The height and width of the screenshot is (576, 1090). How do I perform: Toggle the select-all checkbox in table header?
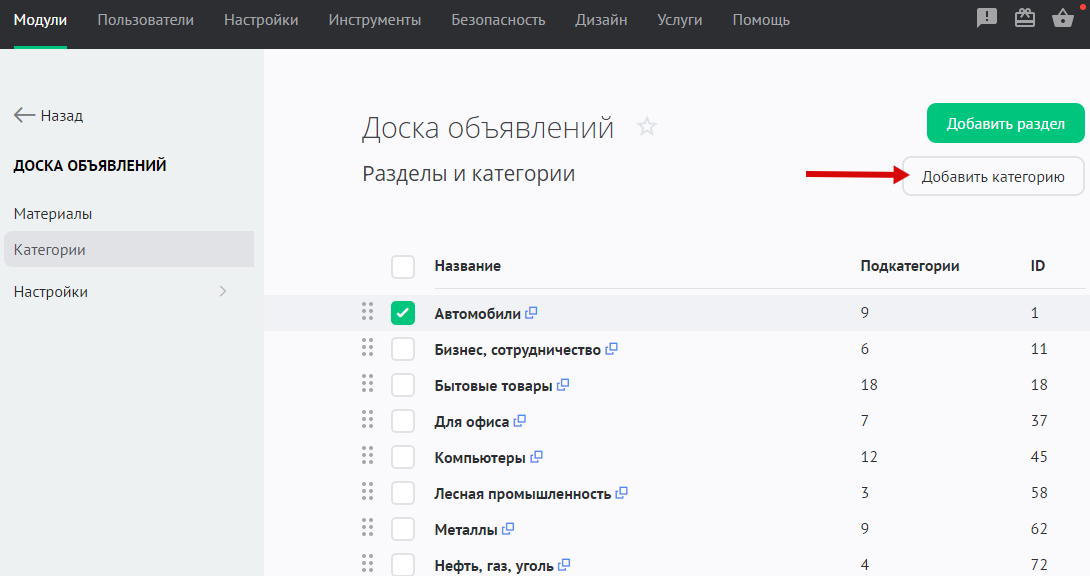tap(403, 266)
